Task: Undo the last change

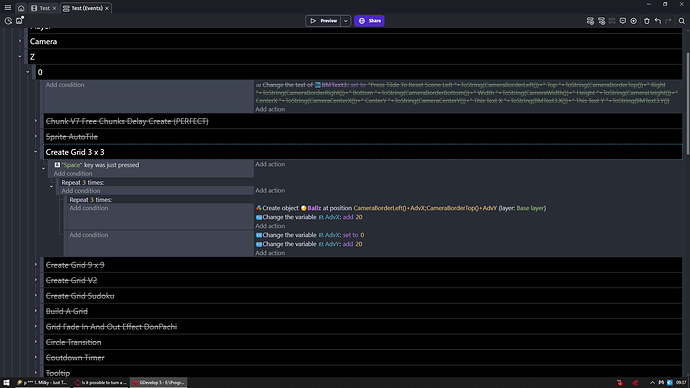Action: 658,21
